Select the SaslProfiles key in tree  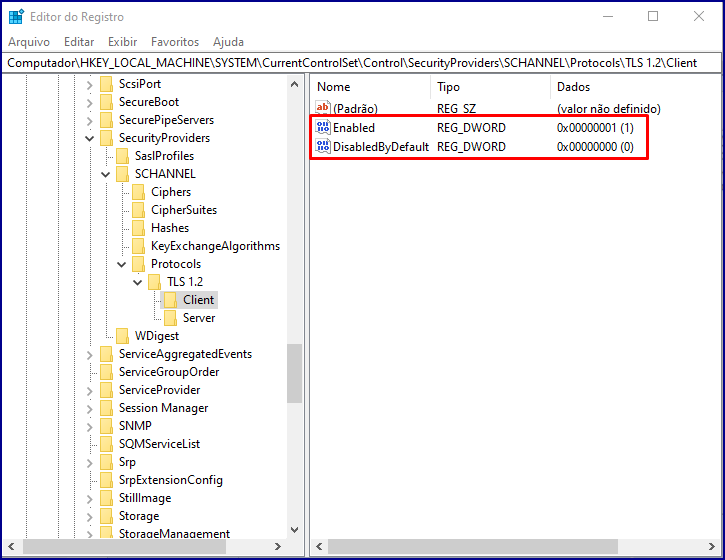coord(164,156)
